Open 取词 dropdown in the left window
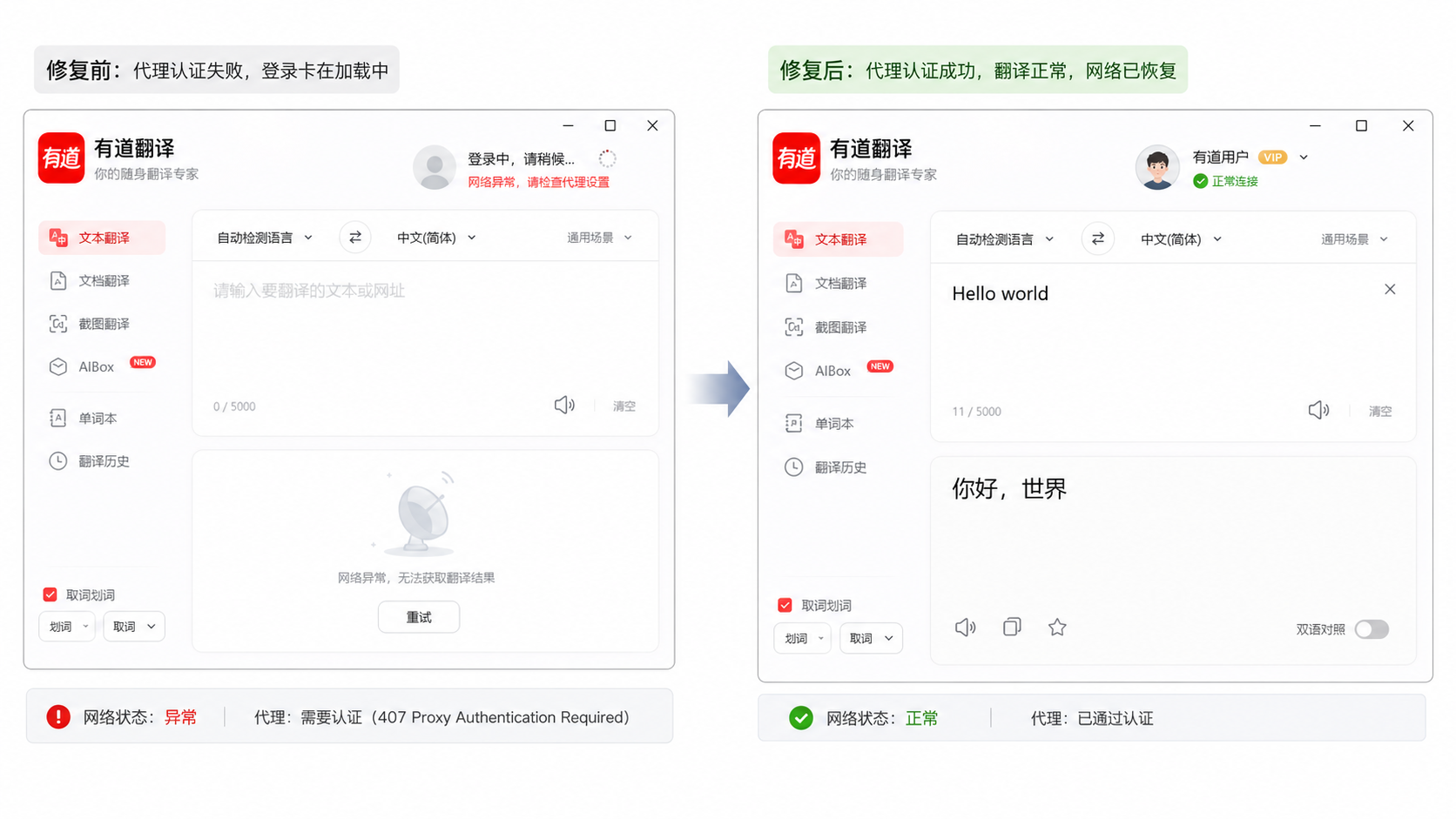This screenshot has width=1456, height=819. [133, 627]
